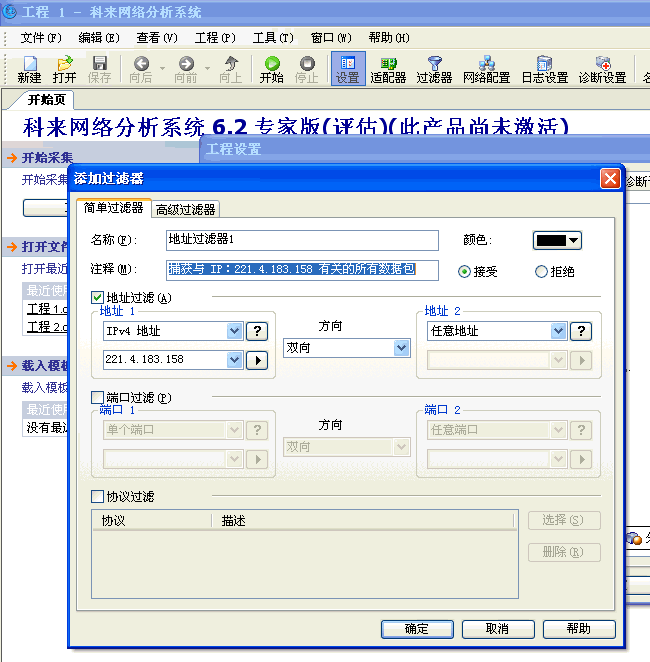Click the 名称(F) input field

302,240
